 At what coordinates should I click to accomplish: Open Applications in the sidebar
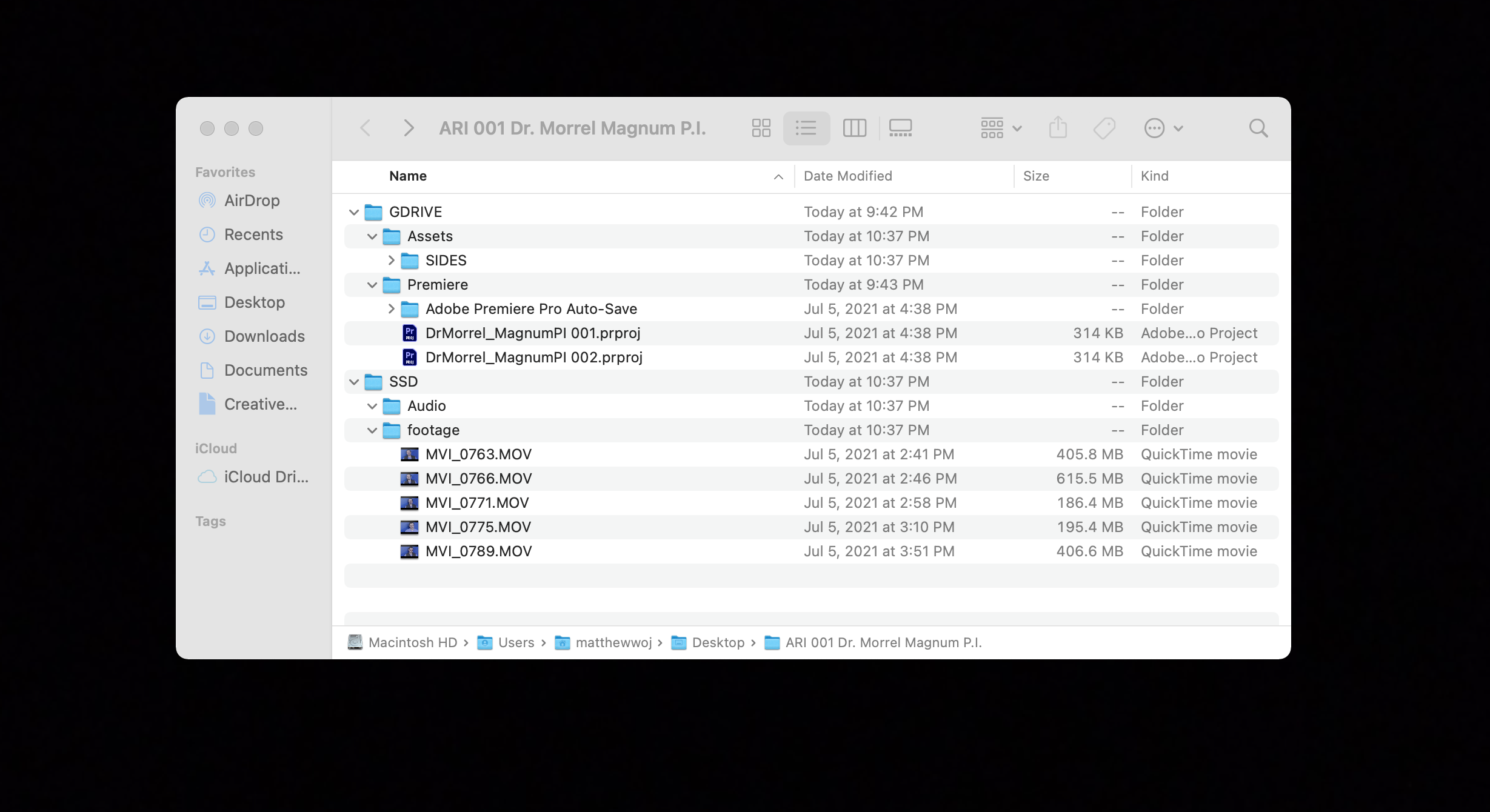[x=262, y=268]
